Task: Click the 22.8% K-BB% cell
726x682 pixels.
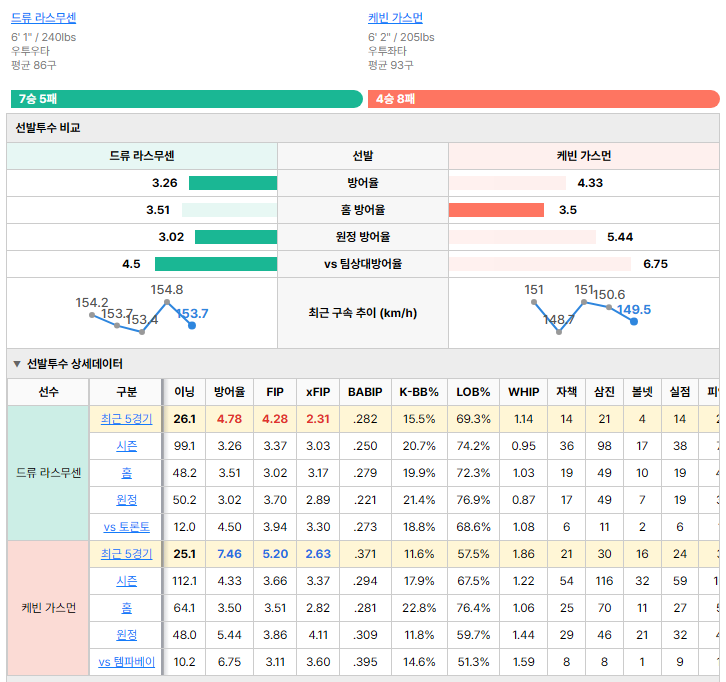Action: coord(419,608)
